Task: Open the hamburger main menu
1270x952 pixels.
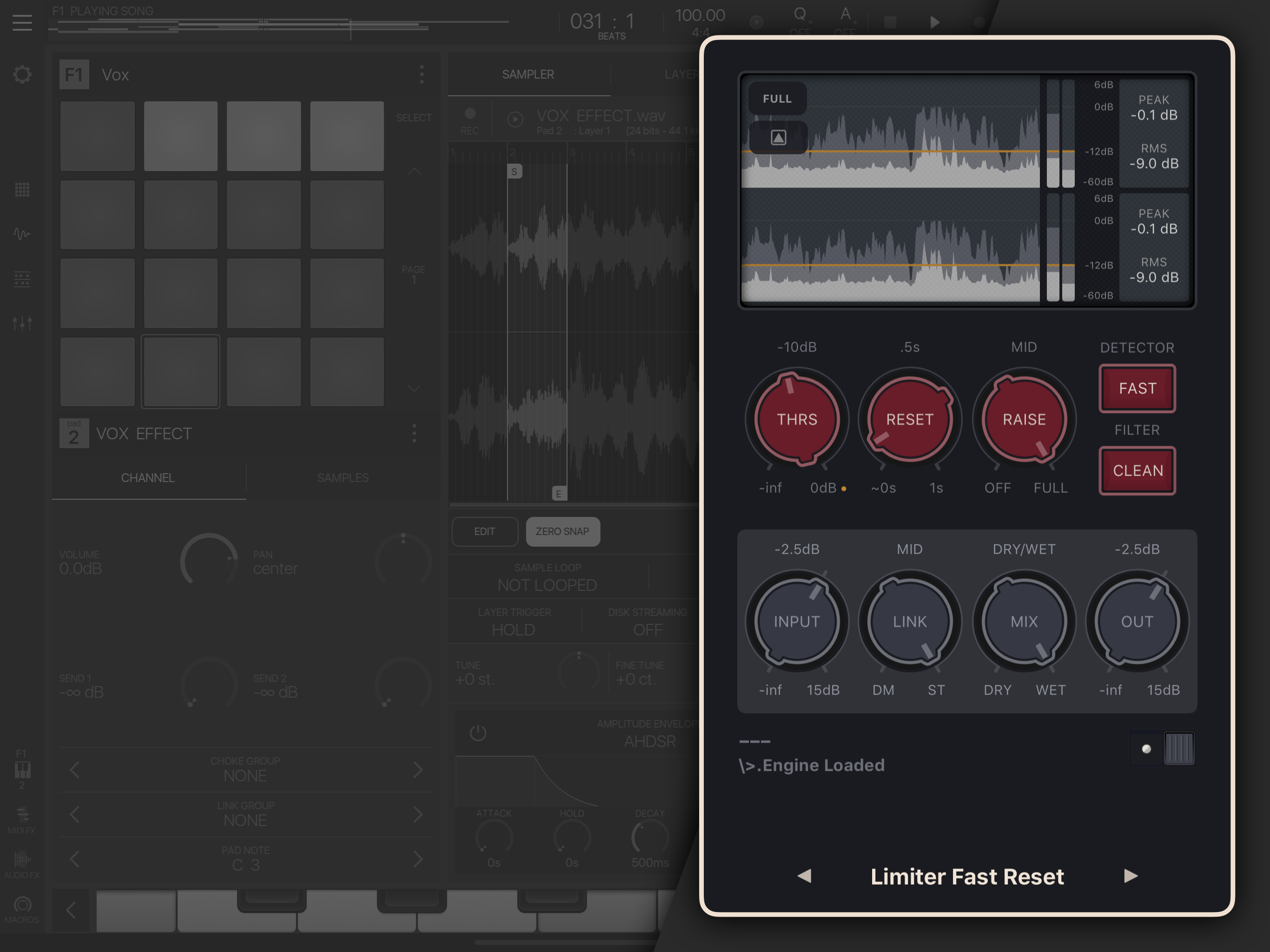Action: coord(22,22)
